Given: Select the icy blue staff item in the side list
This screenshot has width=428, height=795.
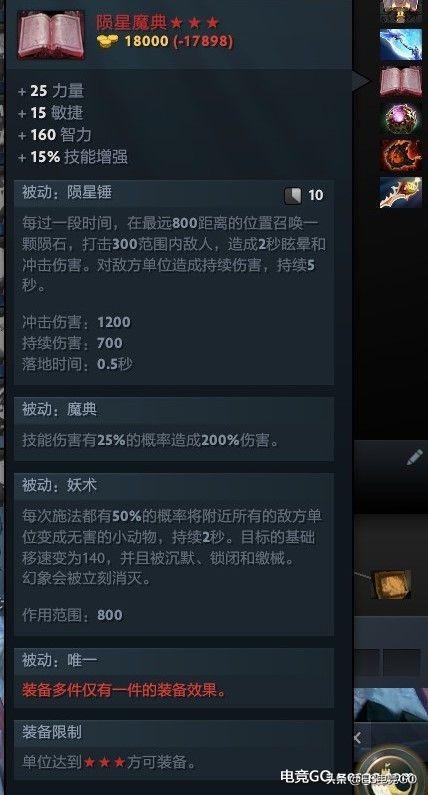Looking at the screenshot, I should (401, 45).
